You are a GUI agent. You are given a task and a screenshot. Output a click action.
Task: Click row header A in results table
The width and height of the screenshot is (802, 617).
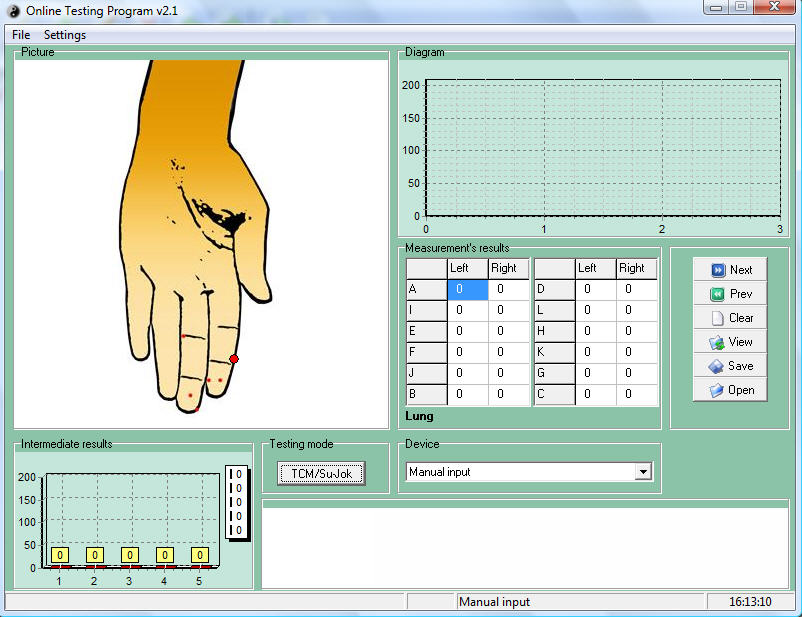coord(427,290)
